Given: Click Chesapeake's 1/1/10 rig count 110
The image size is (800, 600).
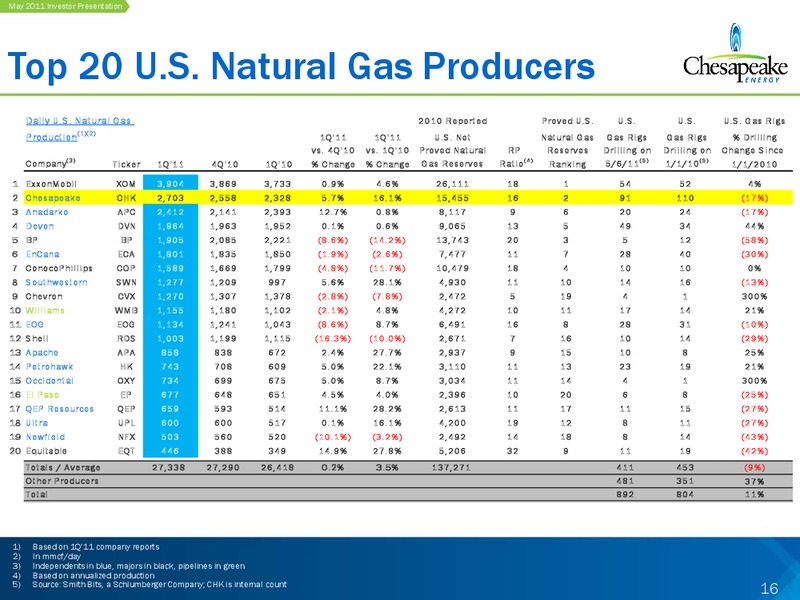Looking at the screenshot, I should (685, 198).
